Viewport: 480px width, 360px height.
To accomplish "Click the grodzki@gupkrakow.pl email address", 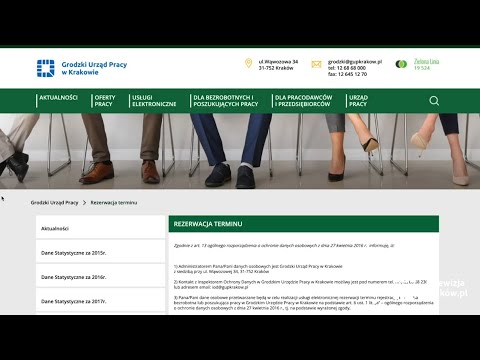I will coord(355,62).
